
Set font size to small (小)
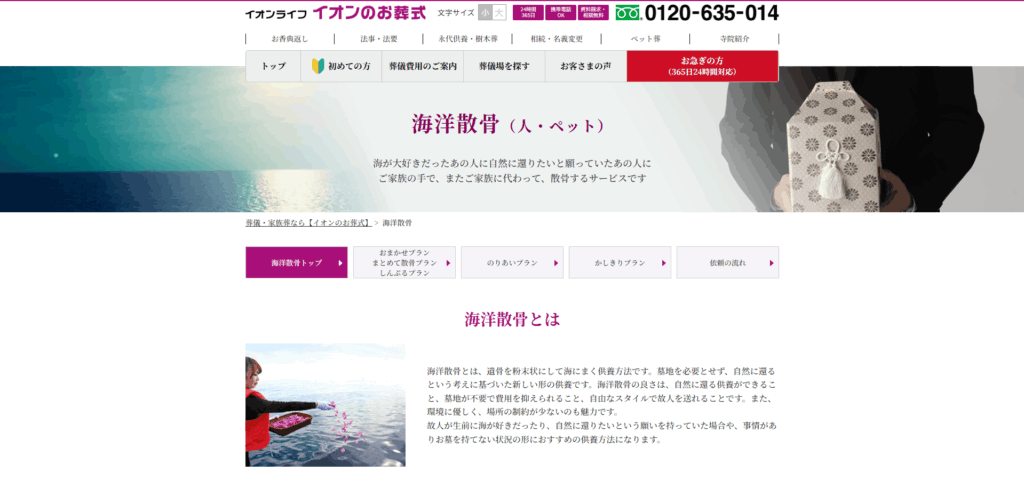pos(486,13)
